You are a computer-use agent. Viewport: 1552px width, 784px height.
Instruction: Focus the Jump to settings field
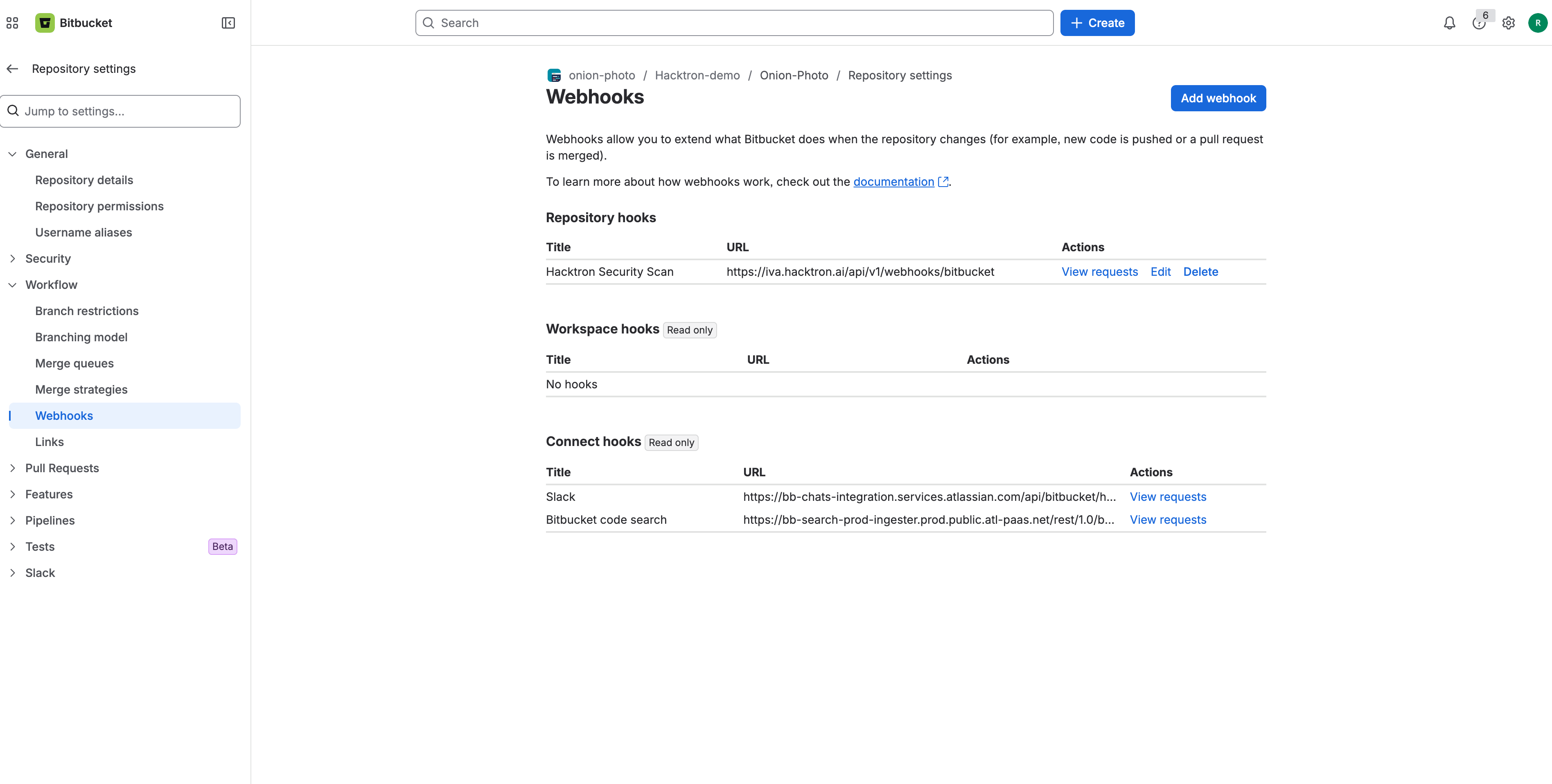[120, 111]
